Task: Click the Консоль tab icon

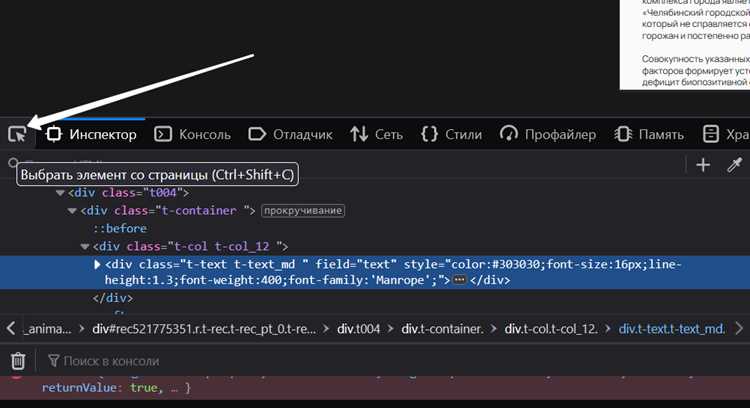Action: coord(163,134)
